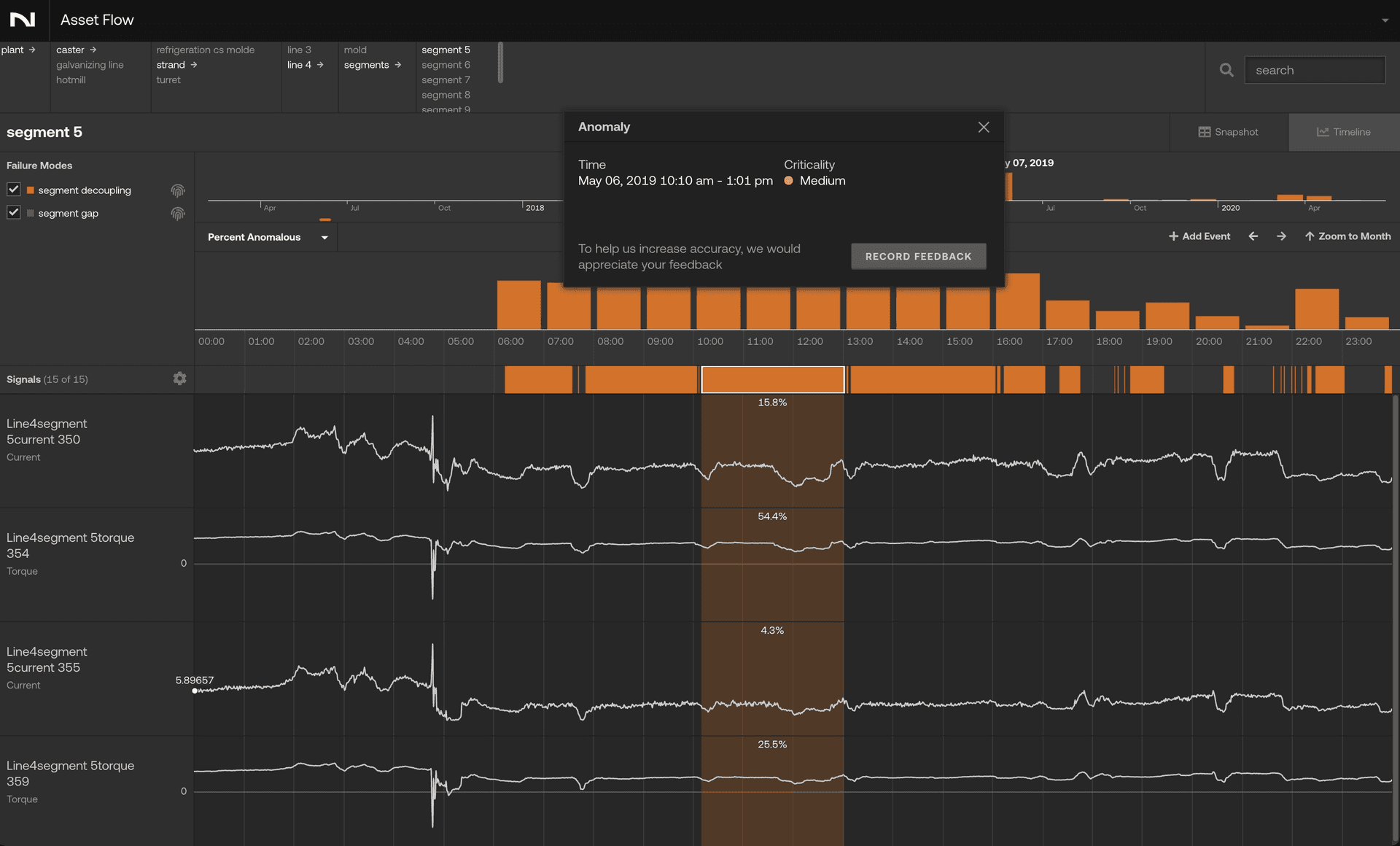
Task: Click the anomaly block between 08:00 and 10:00
Action: [x=641, y=380]
